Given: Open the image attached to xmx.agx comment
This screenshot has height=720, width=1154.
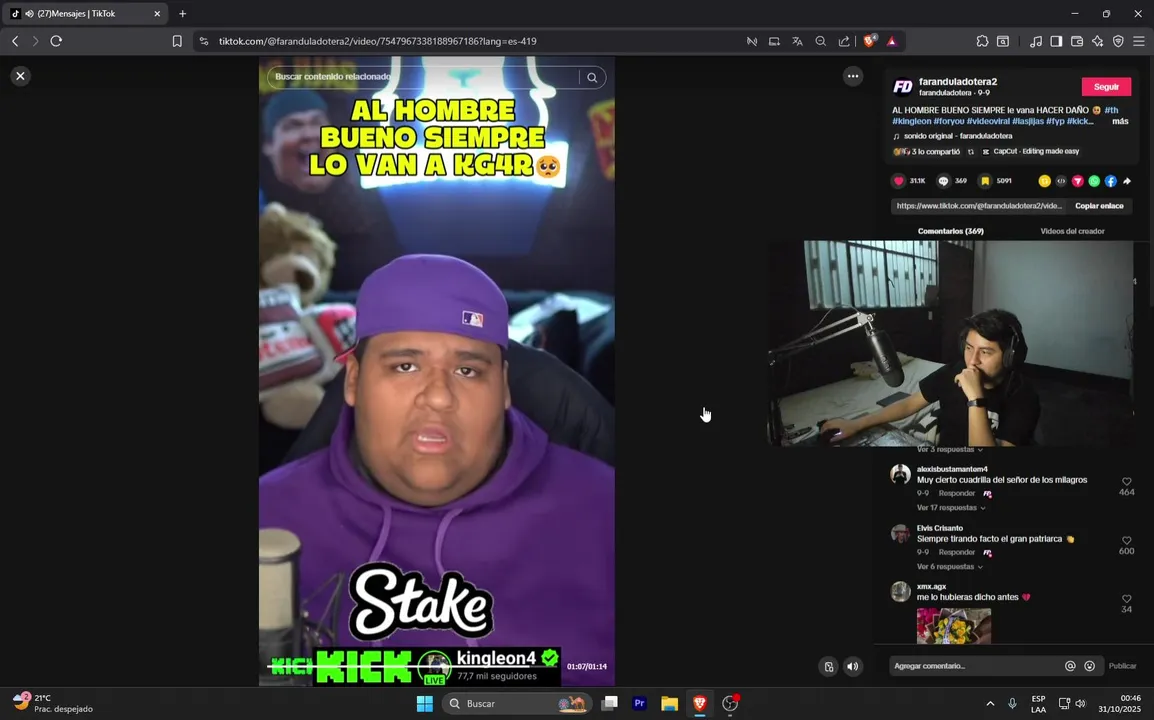Looking at the screenshot, I should [954, 626].
